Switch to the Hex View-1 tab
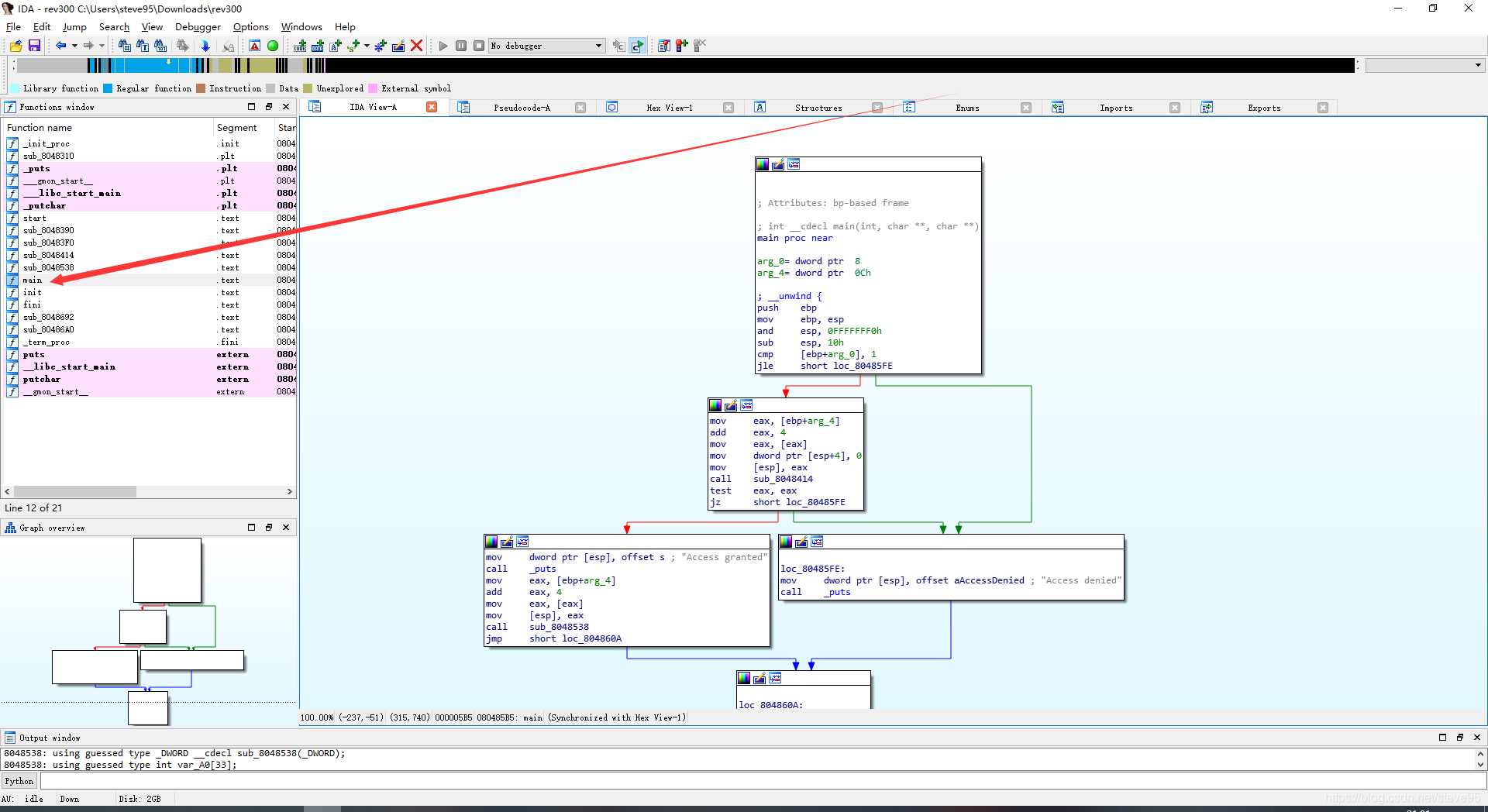Viewport: 1488px width, 812px height. pos(670,108)
